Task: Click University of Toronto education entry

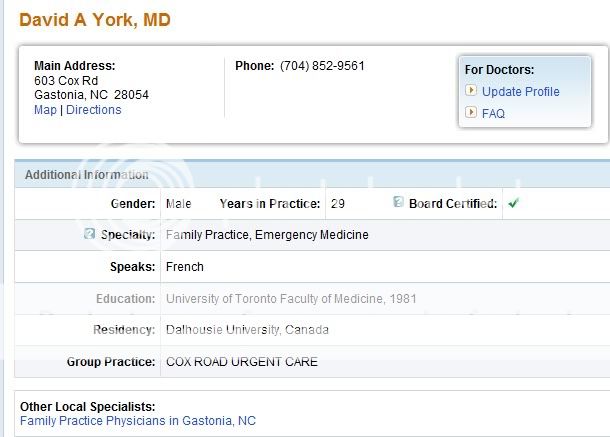Action: 291,298
